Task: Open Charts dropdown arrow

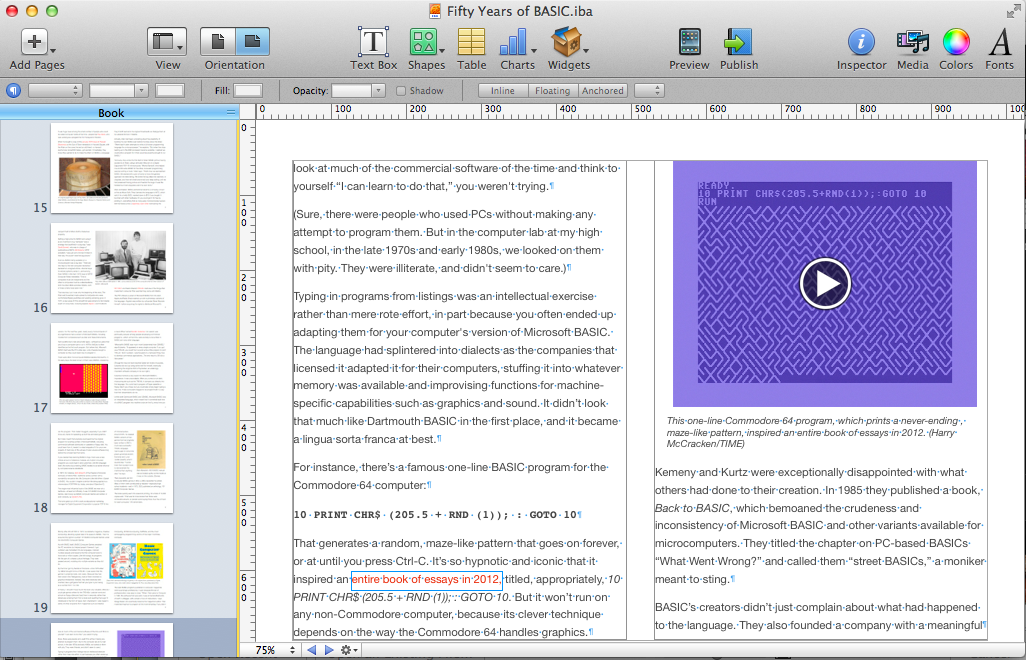Action: (534, 50)
